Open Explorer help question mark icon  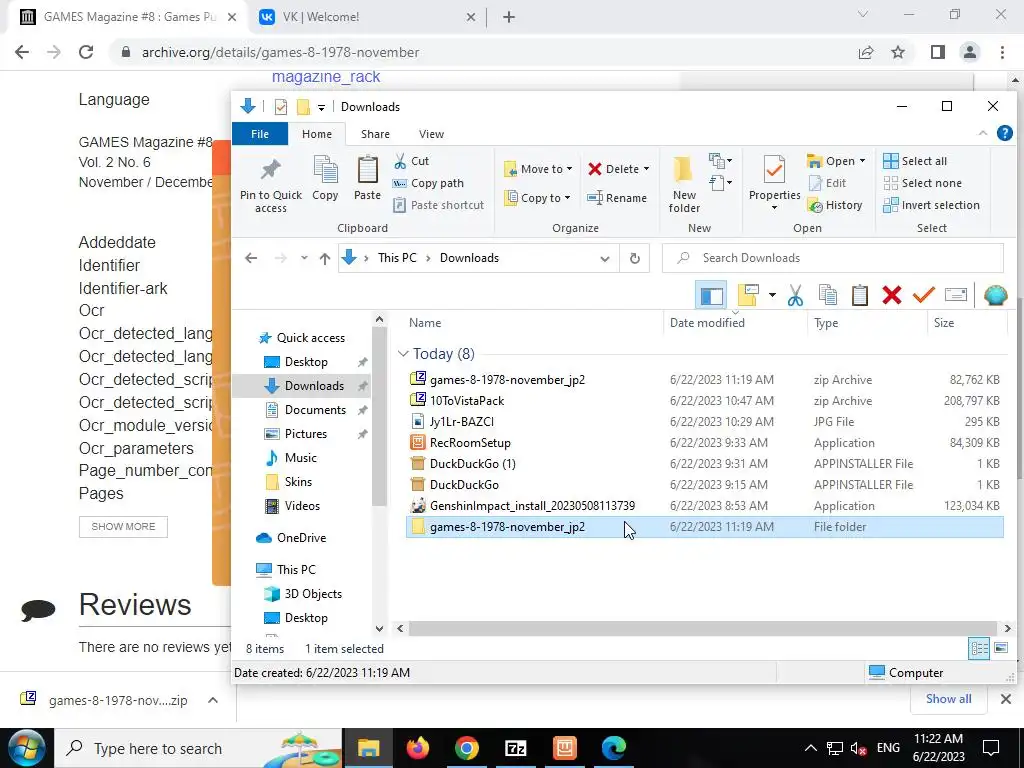pyautogui.click(x=1004, y=133)
